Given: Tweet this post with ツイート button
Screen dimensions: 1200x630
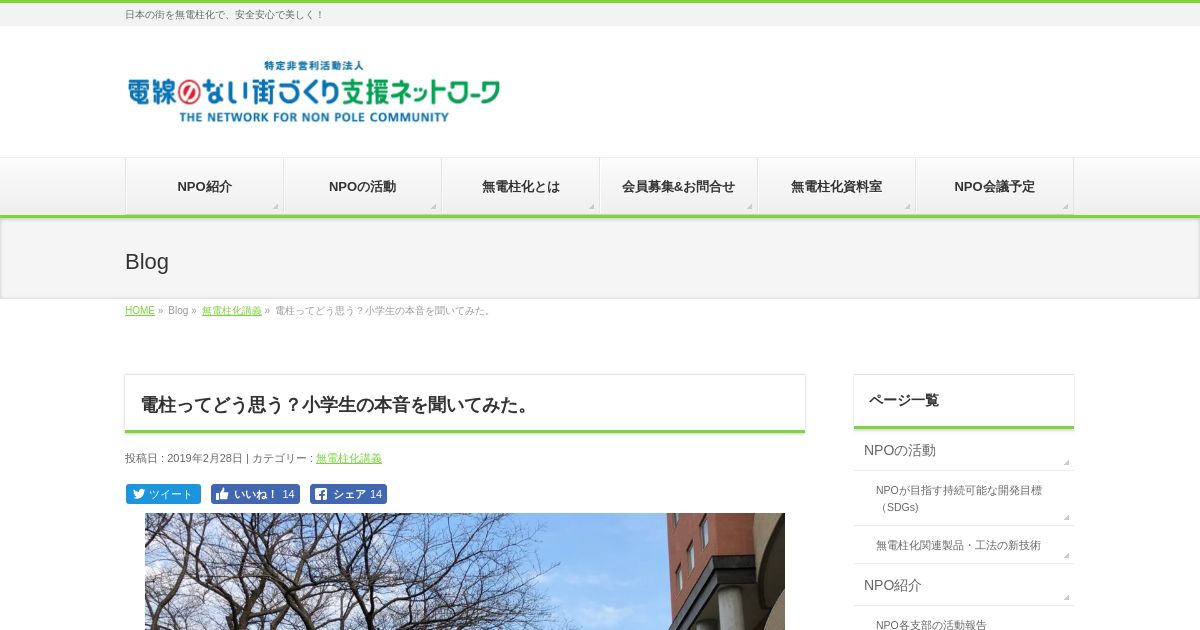Looking at the screenshot, I should pyautogui.click(x=163, y=494).
